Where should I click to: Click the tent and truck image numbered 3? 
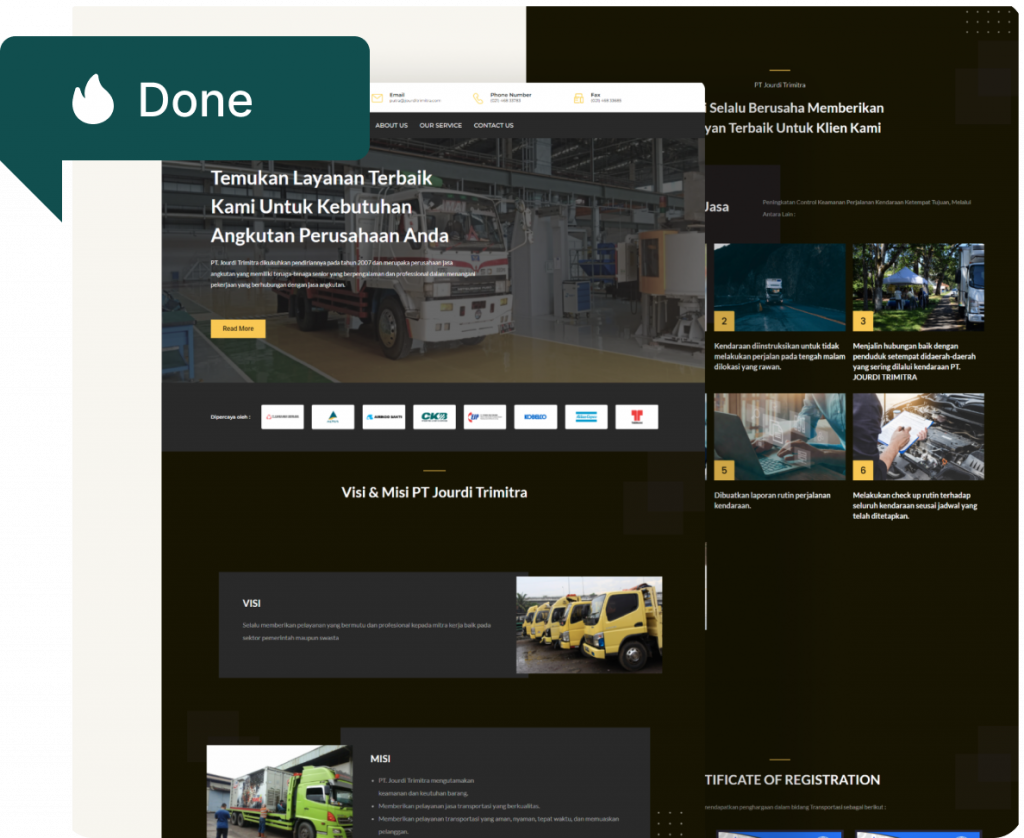coord(918,287)
